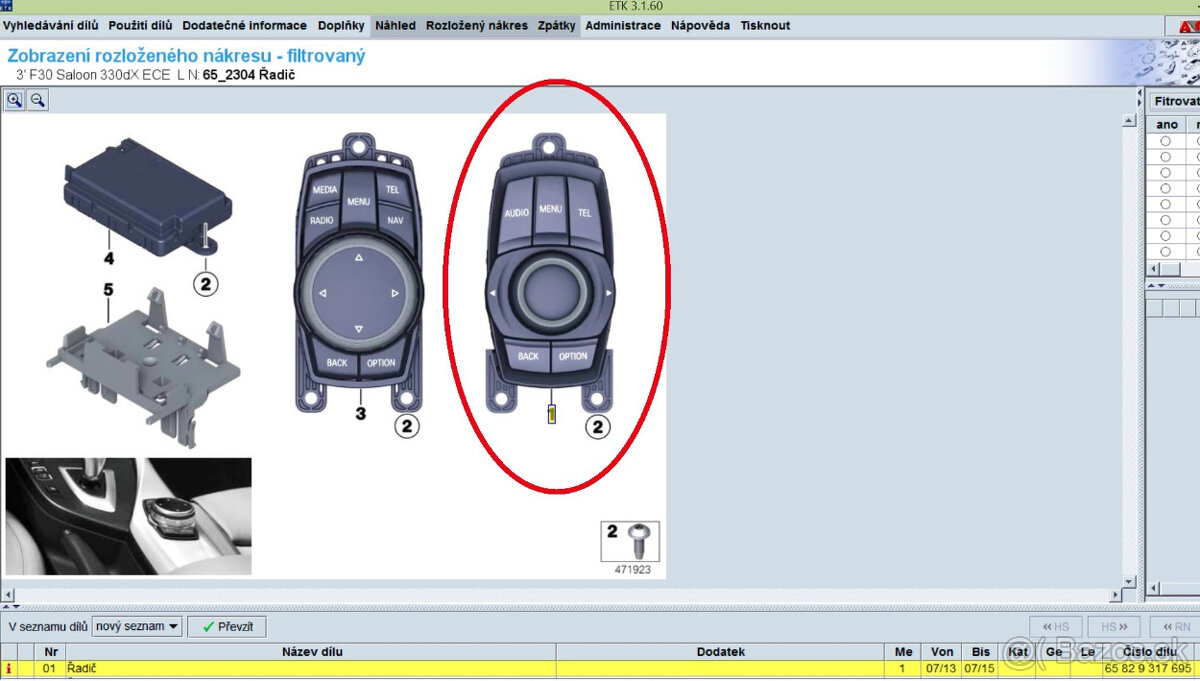The width and height of the screenshot is (1200, 681).
Task: Click the zoom out magnifier icon
Action: coord(37,100)
